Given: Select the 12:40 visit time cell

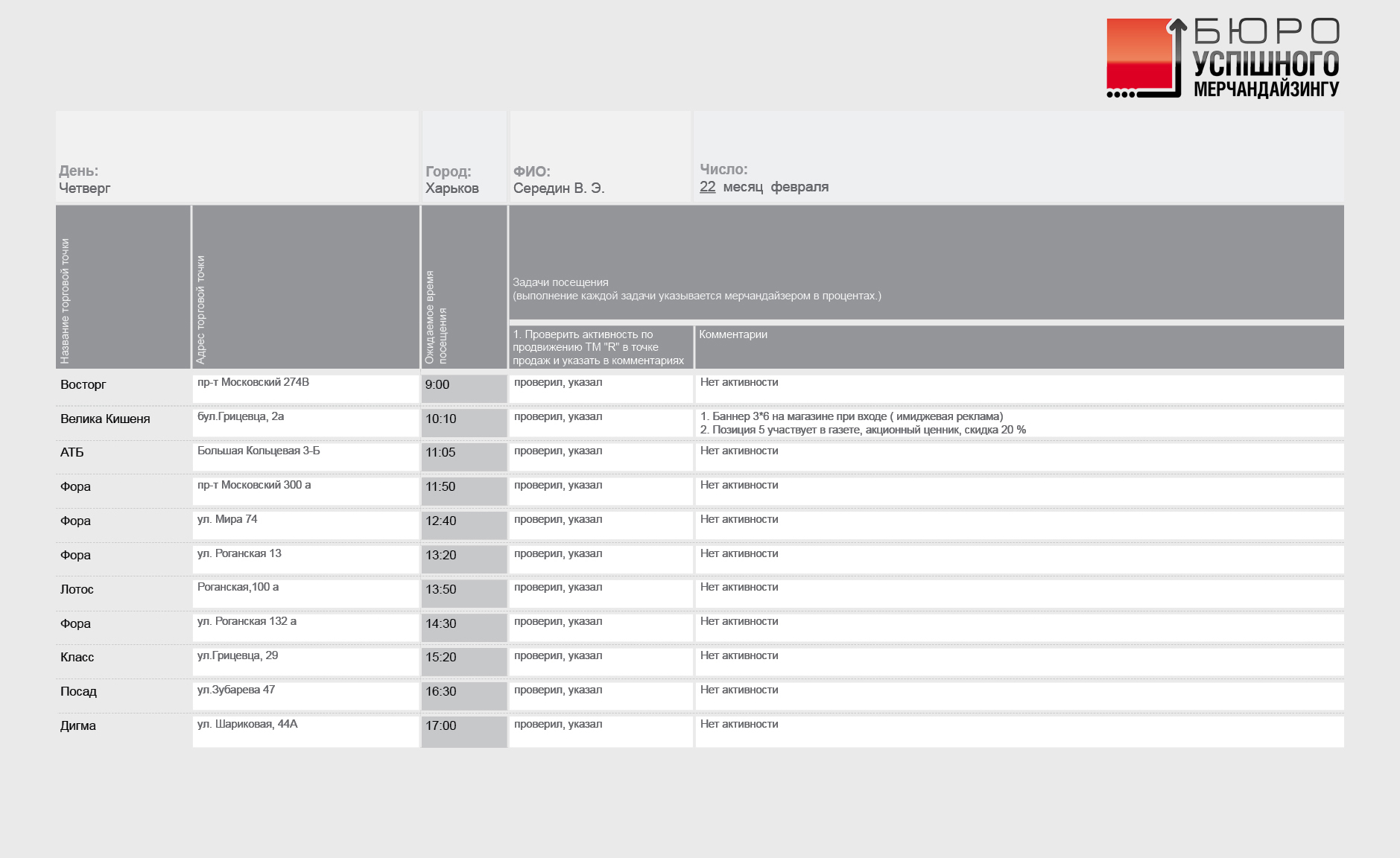Looking at the screenshot, I should [464, 526].
